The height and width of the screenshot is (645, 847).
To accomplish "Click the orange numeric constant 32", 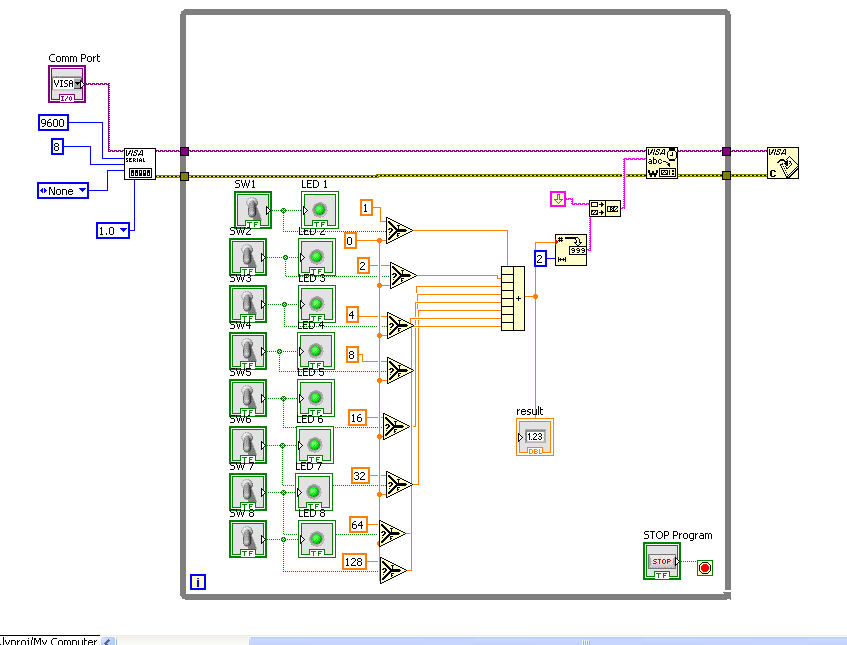I will click(360, 475).
